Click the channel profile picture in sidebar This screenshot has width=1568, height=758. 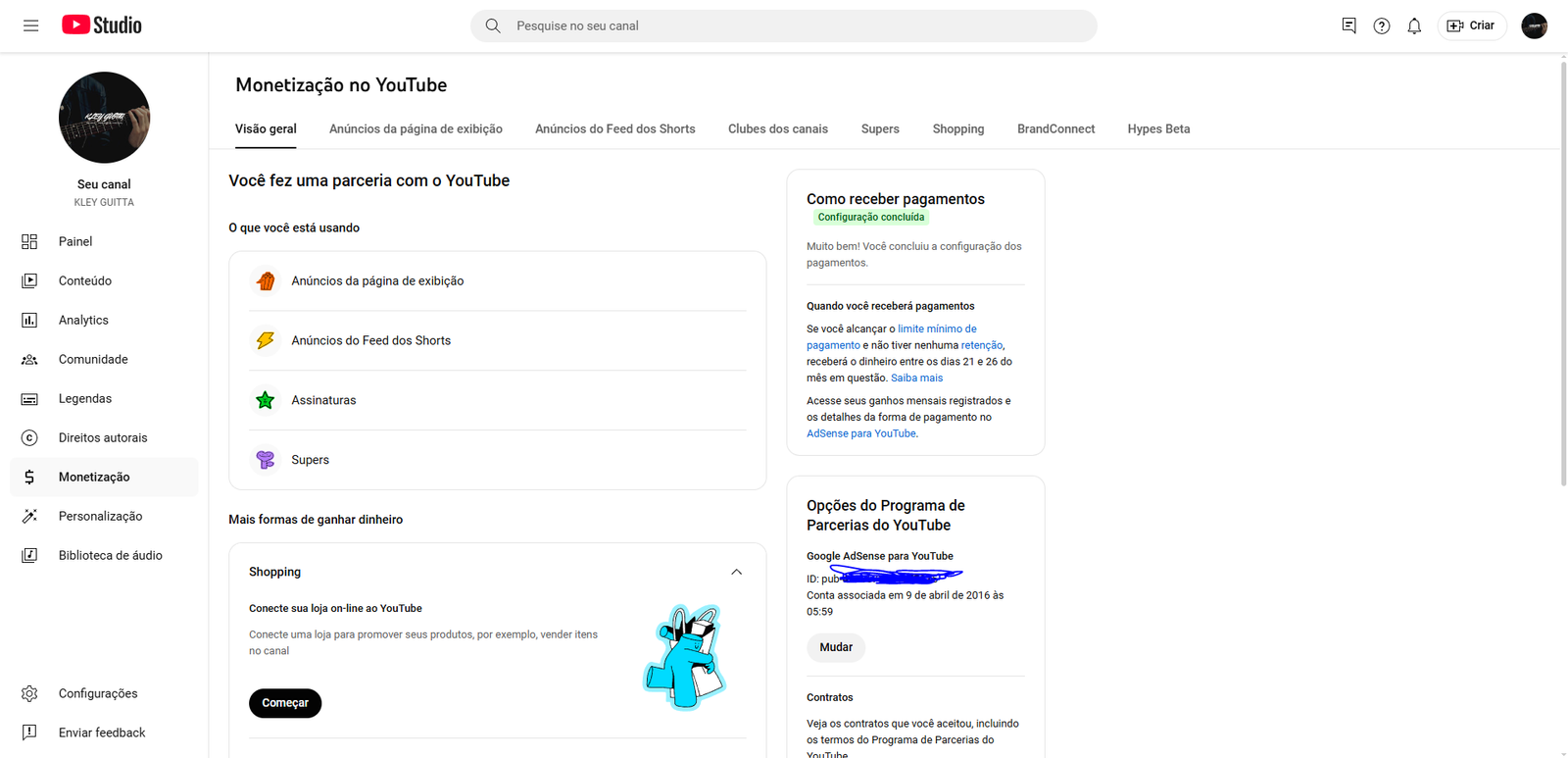(104, 118)
